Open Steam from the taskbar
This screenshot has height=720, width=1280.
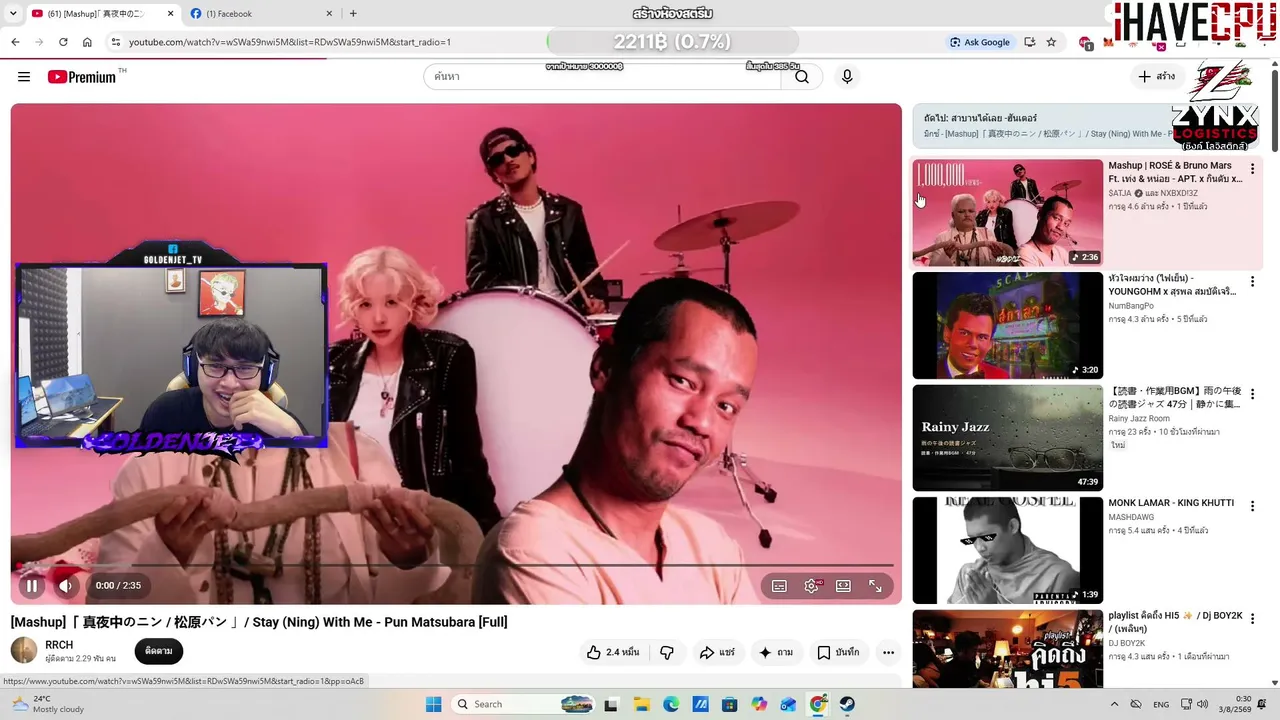coord(847,704)
